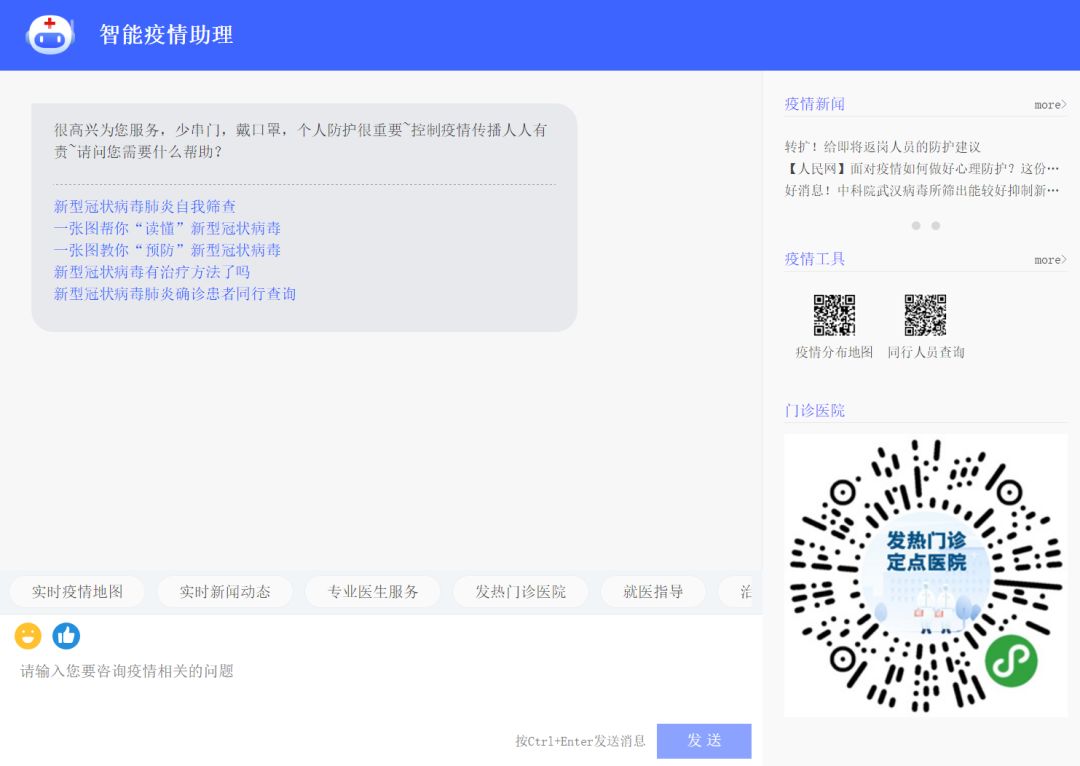
Task: Open 一张图教你“预防”新型冠状病毒 link
Action: (x=167, y=250)
